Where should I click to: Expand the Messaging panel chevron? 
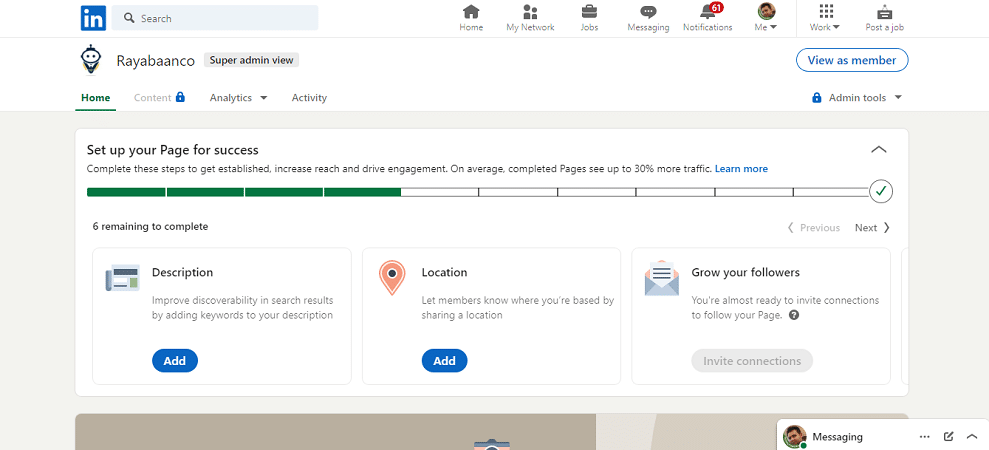pyautogui.click(x=971, y=437)
